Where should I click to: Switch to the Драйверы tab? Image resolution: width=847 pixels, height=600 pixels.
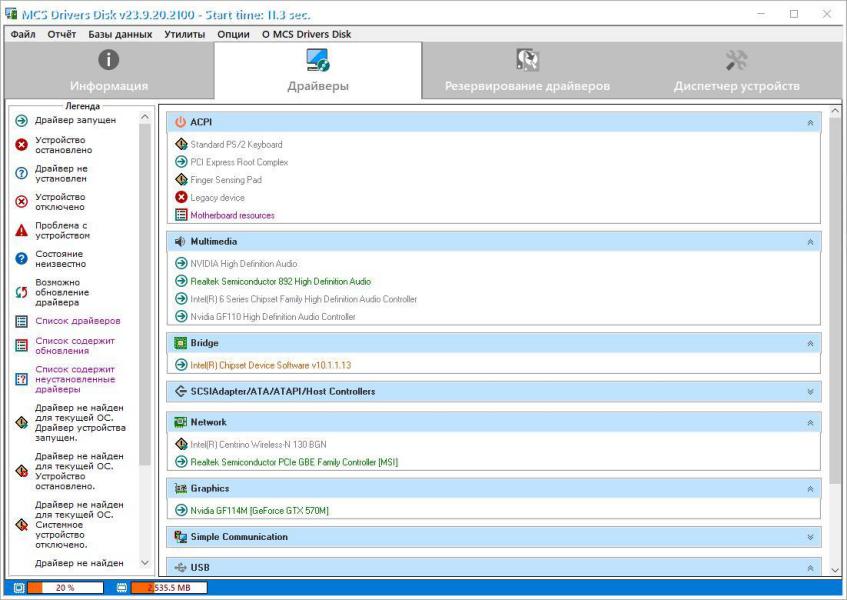click(318, 71)
